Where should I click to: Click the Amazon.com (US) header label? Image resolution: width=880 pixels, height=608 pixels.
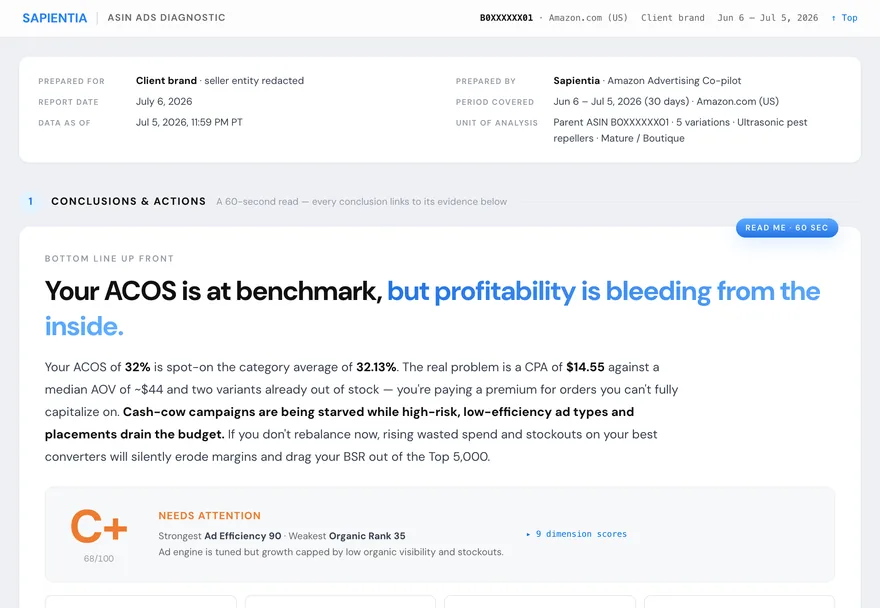click(588, 18)
